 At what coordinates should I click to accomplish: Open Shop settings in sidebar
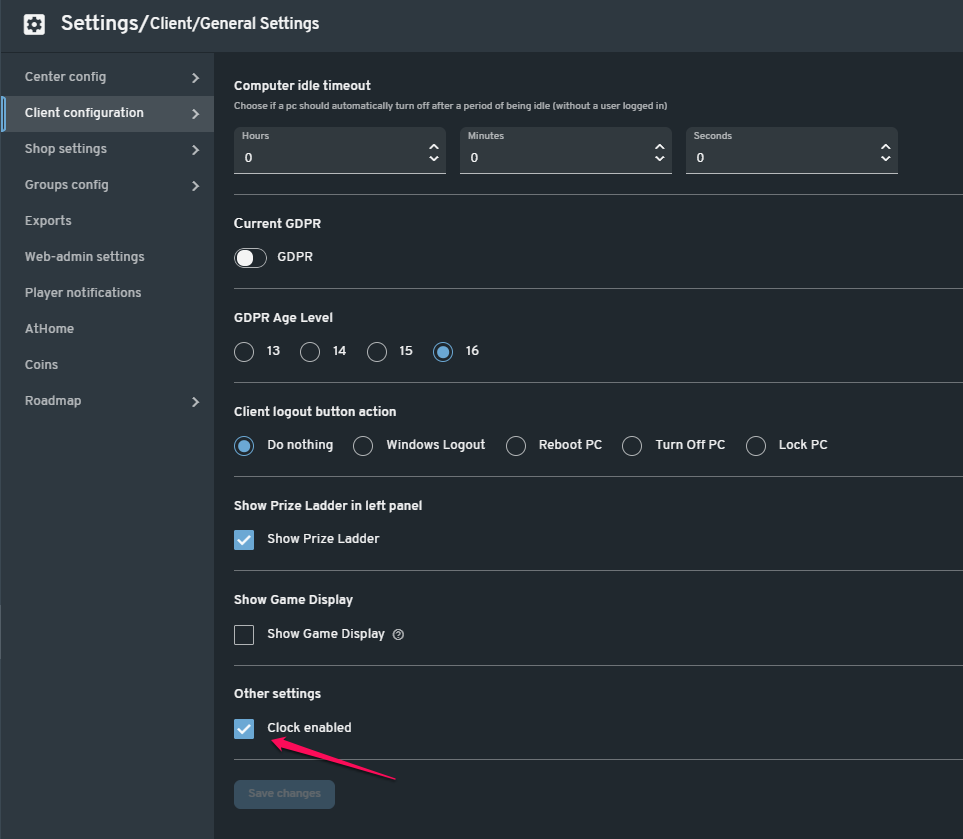107,149
